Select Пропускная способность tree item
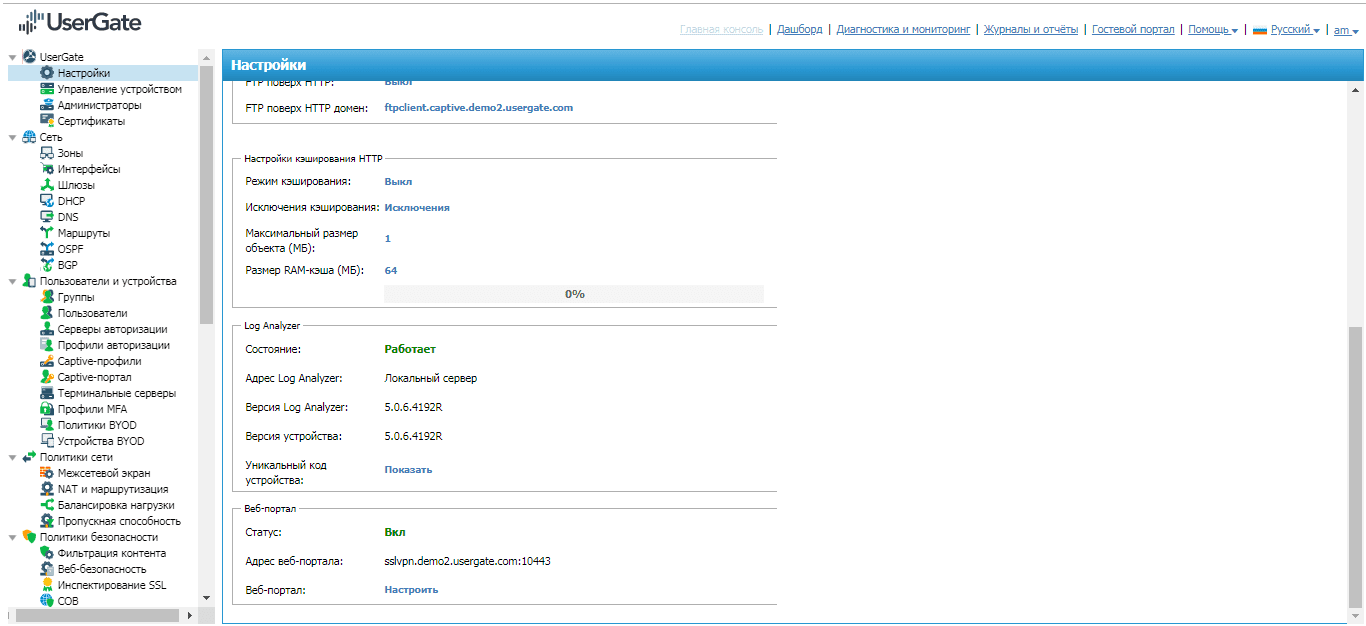Viewport: 1366px width, 626px height. coord(119,521)
